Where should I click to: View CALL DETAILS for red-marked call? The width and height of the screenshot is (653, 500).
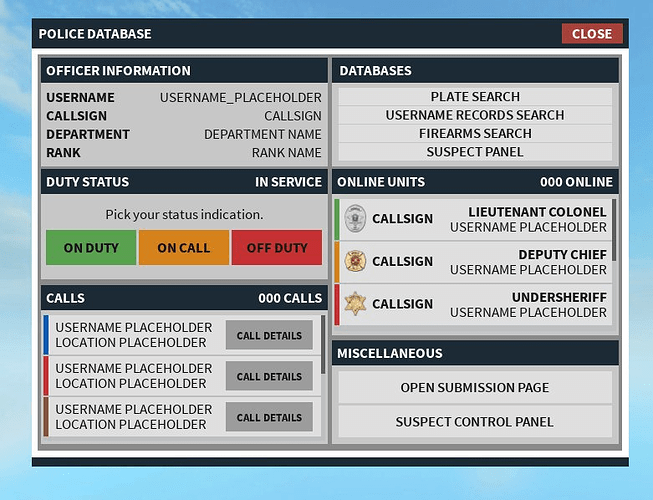269,376
